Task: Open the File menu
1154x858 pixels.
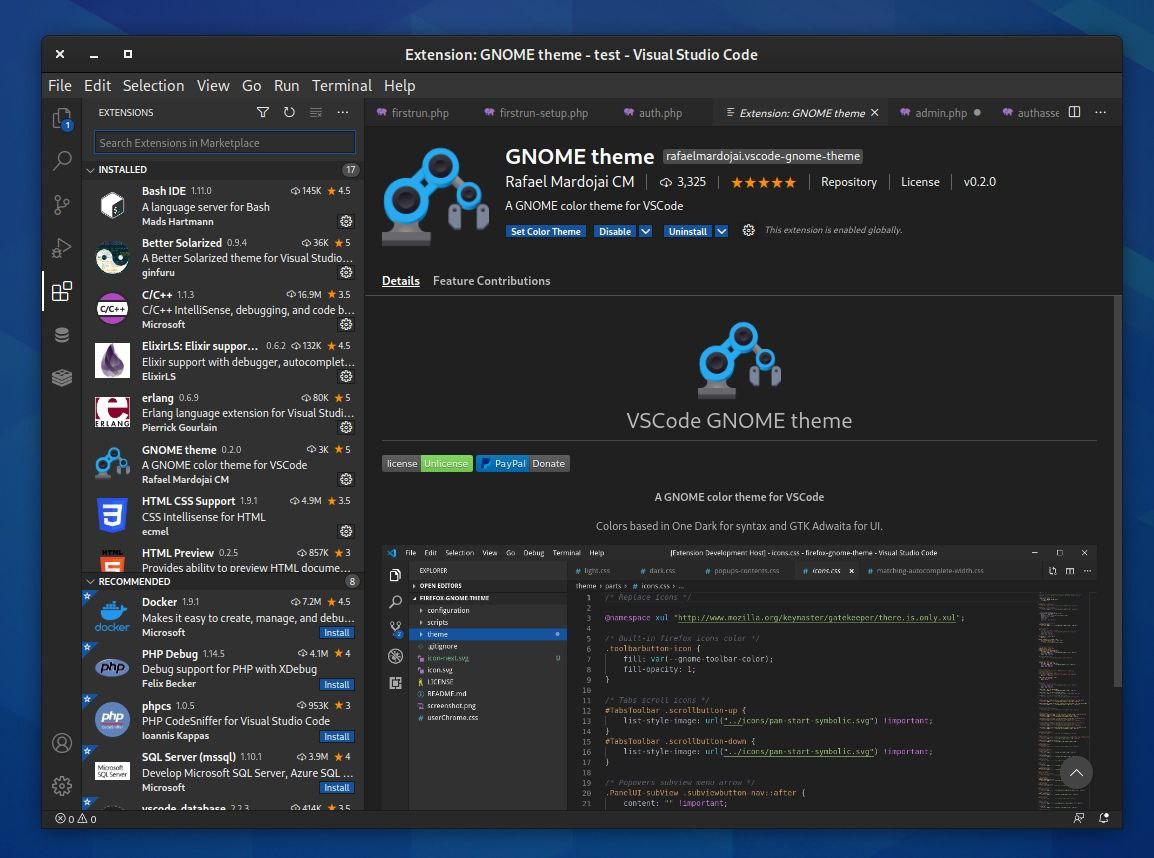Action: [60, 85]
